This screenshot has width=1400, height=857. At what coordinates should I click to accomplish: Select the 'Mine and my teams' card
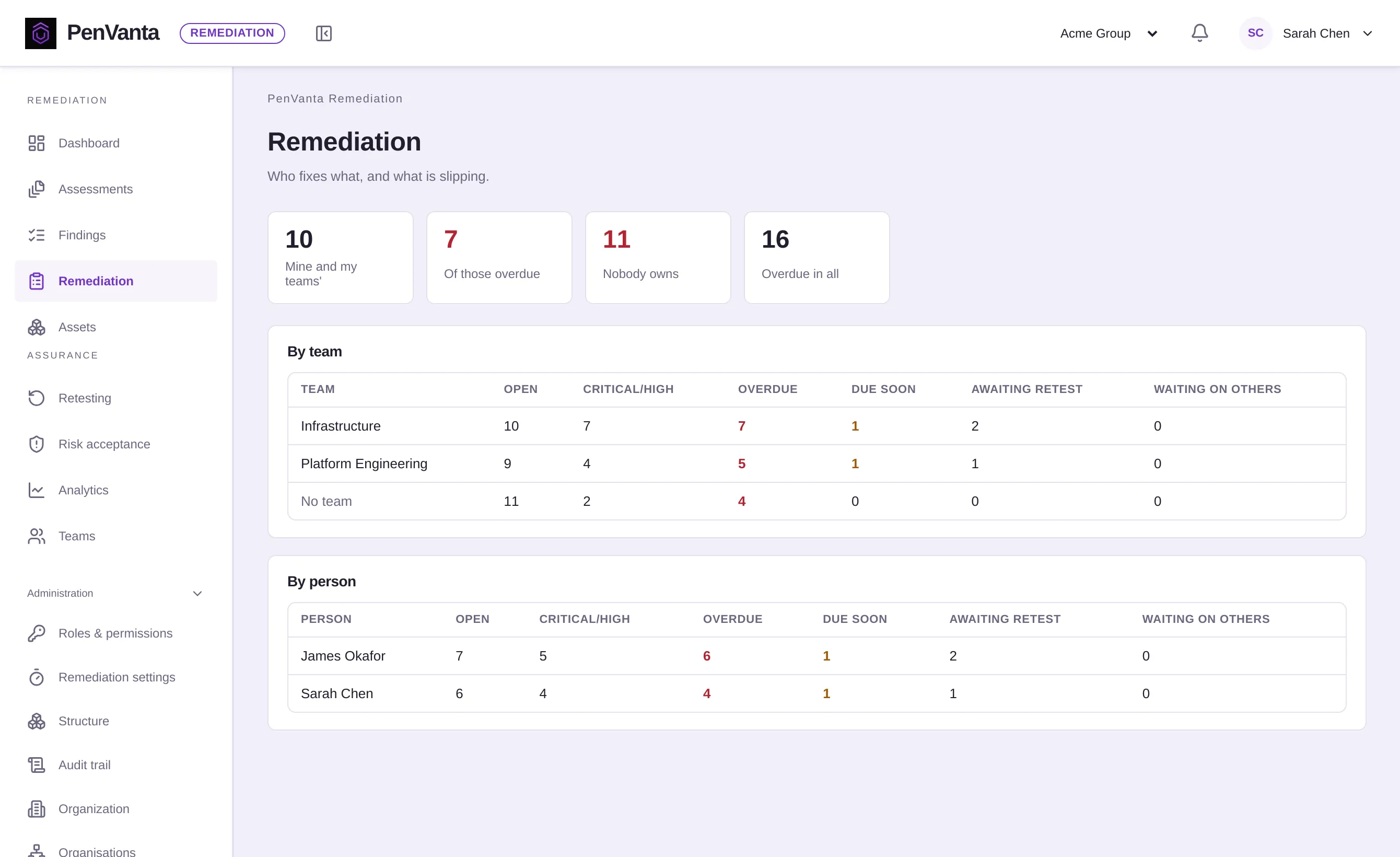point(341,258)
